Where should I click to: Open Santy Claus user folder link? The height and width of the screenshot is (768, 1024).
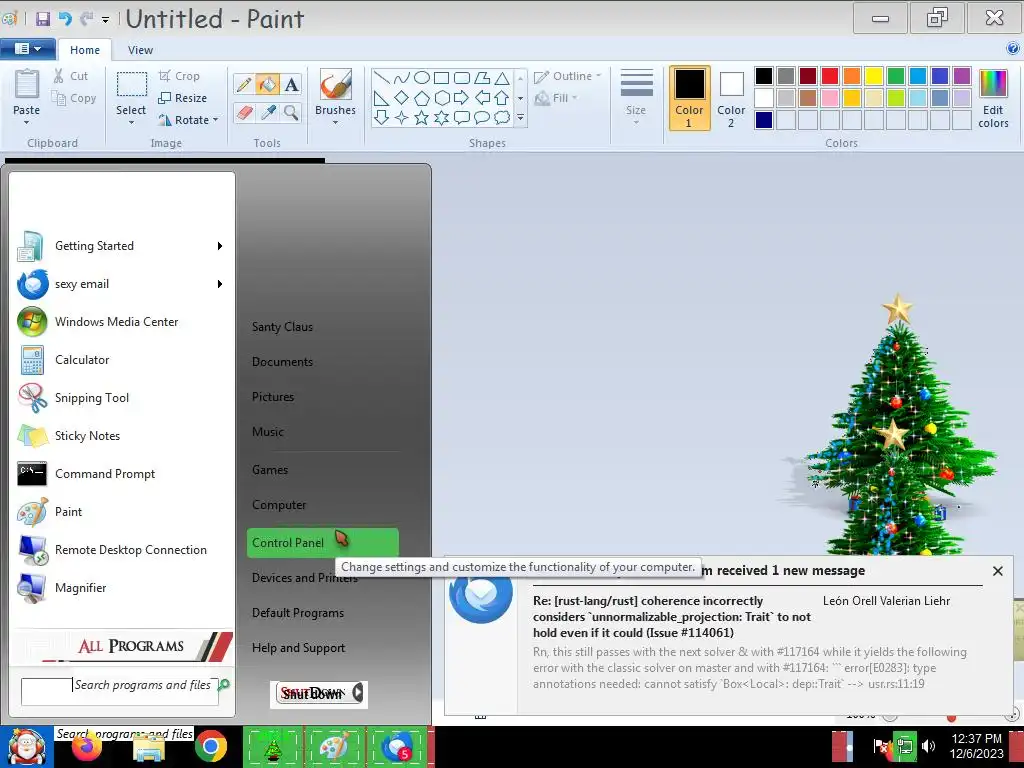(x=282, y=327)
